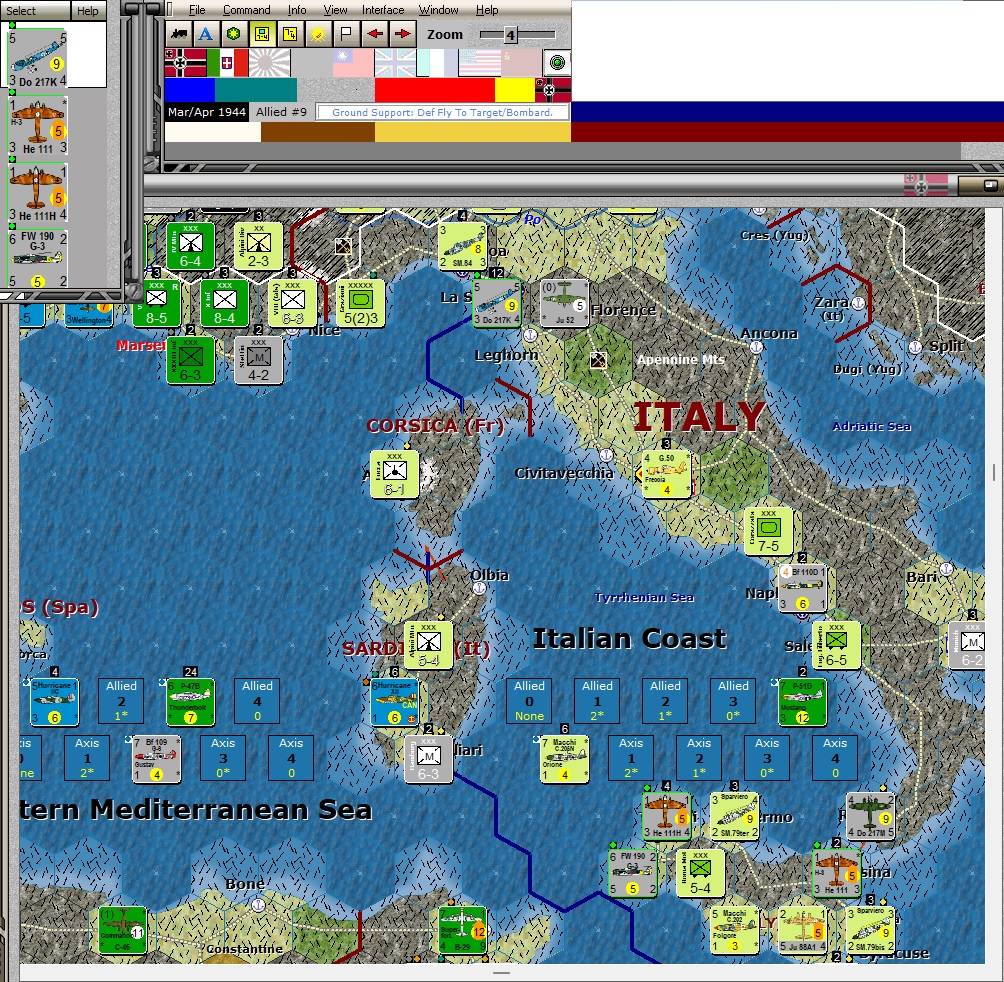Open the Select menu in the unit panel
The image size is (1004, 982).
[22, 10]
